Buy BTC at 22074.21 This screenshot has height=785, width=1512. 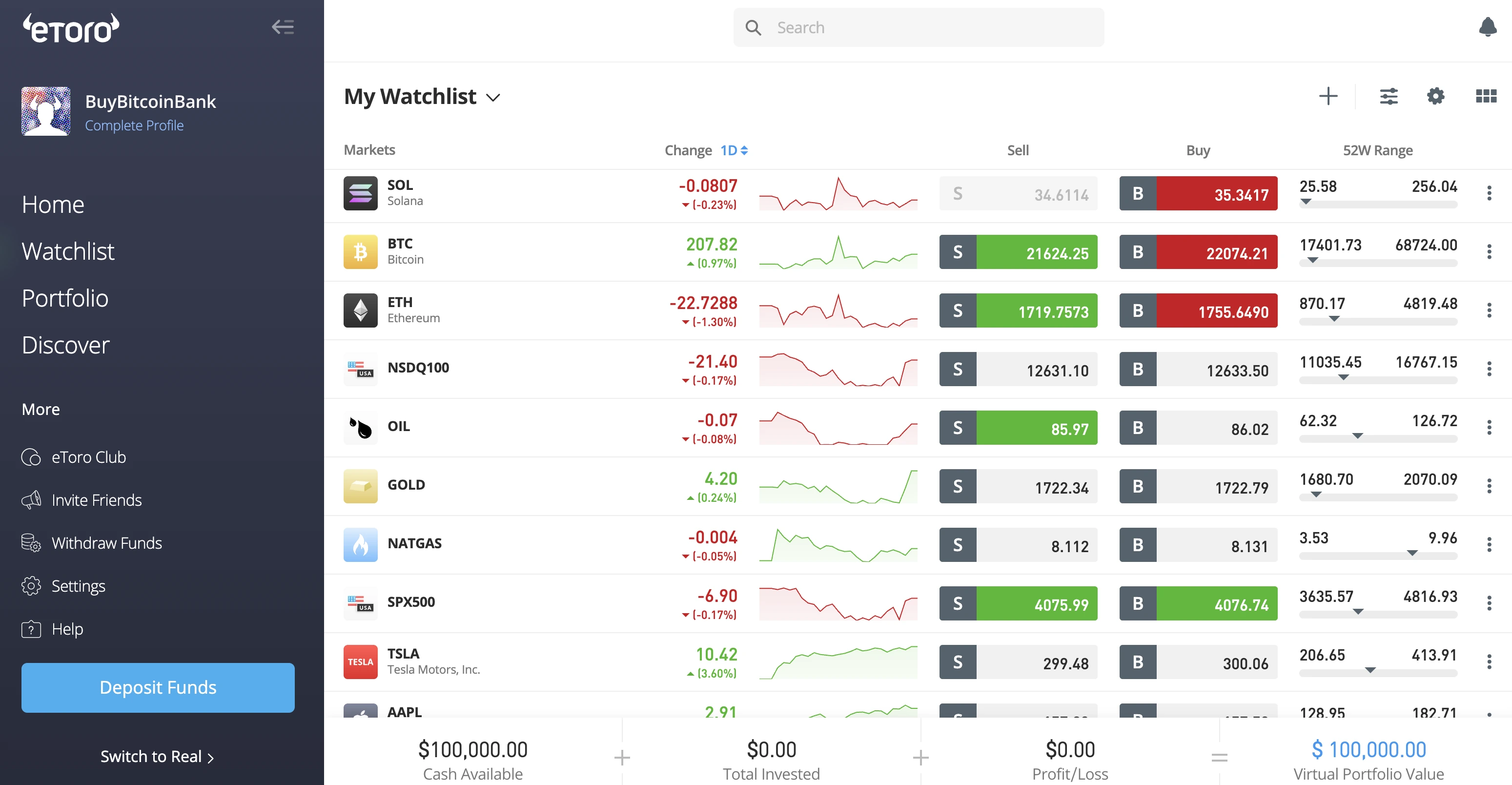coord(1199,252)
